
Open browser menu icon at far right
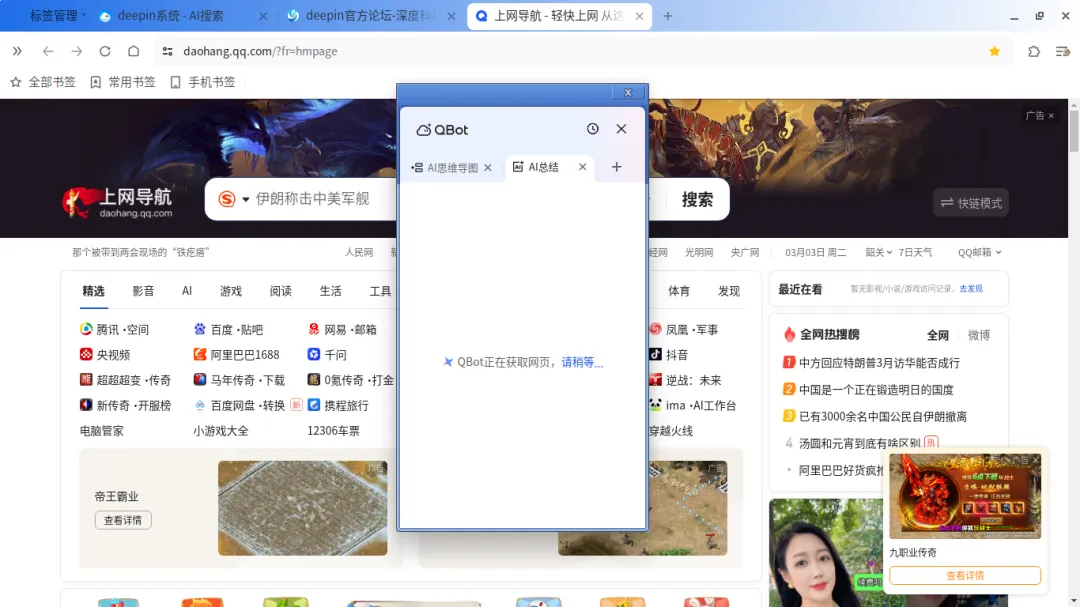coord(1062,51)
